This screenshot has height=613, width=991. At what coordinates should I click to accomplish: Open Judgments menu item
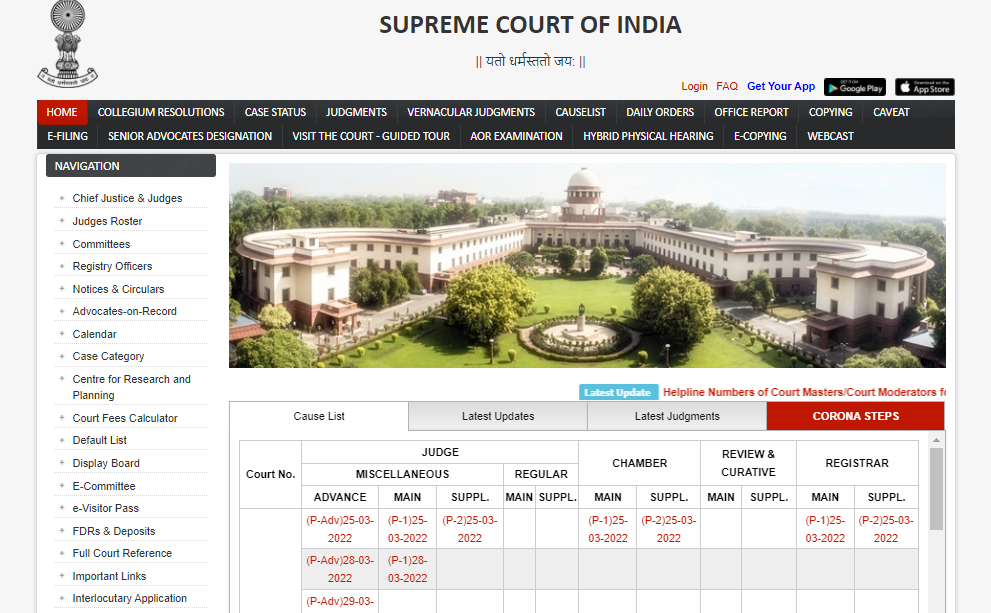coord(356,112)
